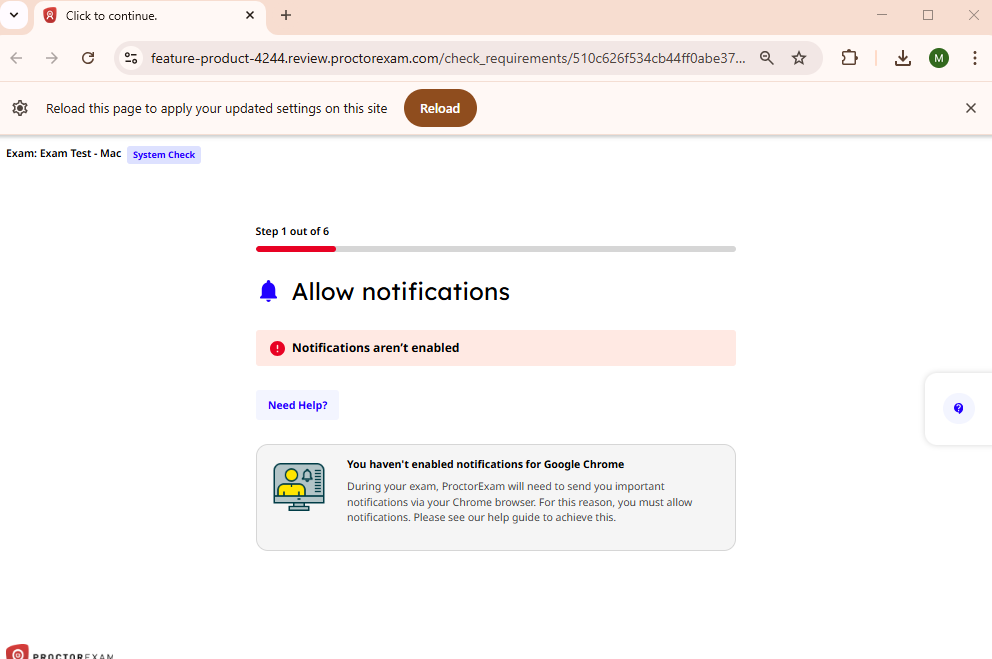
Task: Bookmark this page with the star icon
Action: click(x=799, y=58)
